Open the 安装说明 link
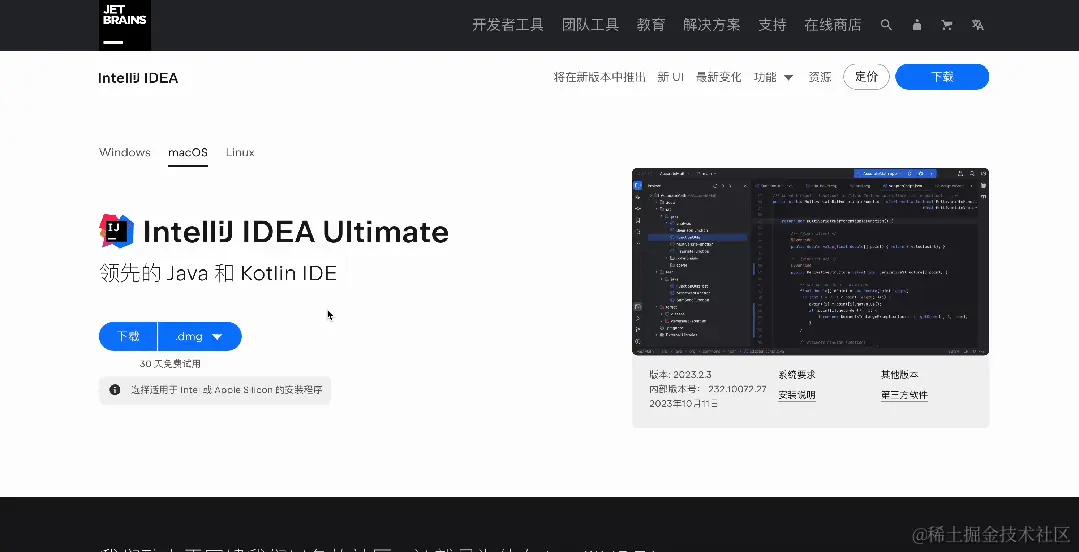Viewport: 1079px width, 552px height. 797,395
